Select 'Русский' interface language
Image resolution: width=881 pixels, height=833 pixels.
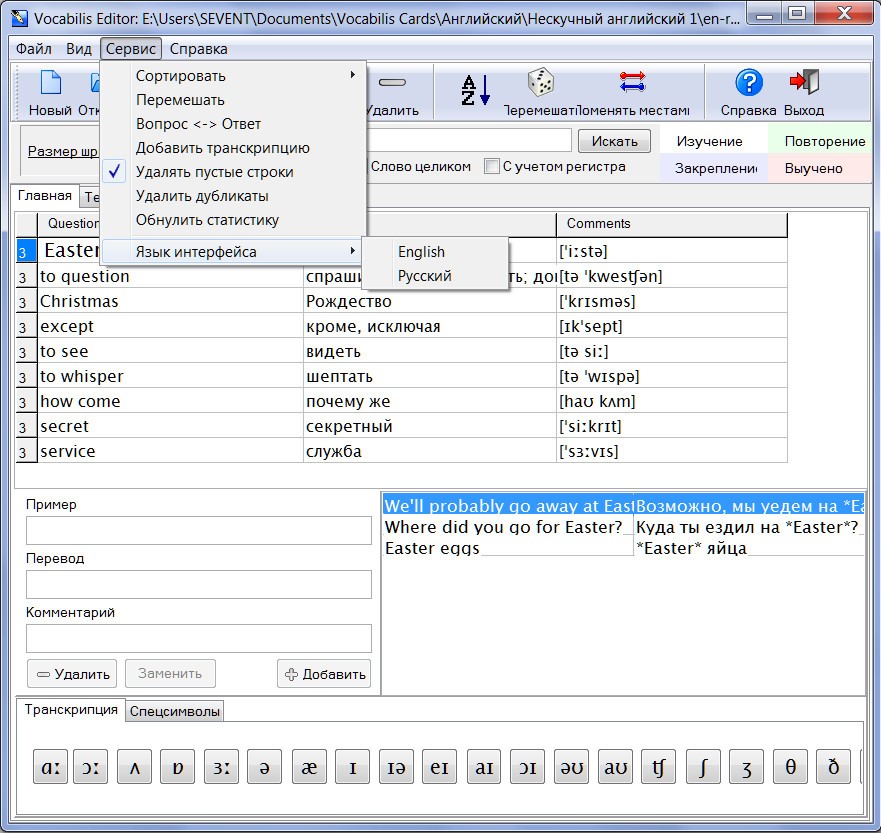point(435,276)
